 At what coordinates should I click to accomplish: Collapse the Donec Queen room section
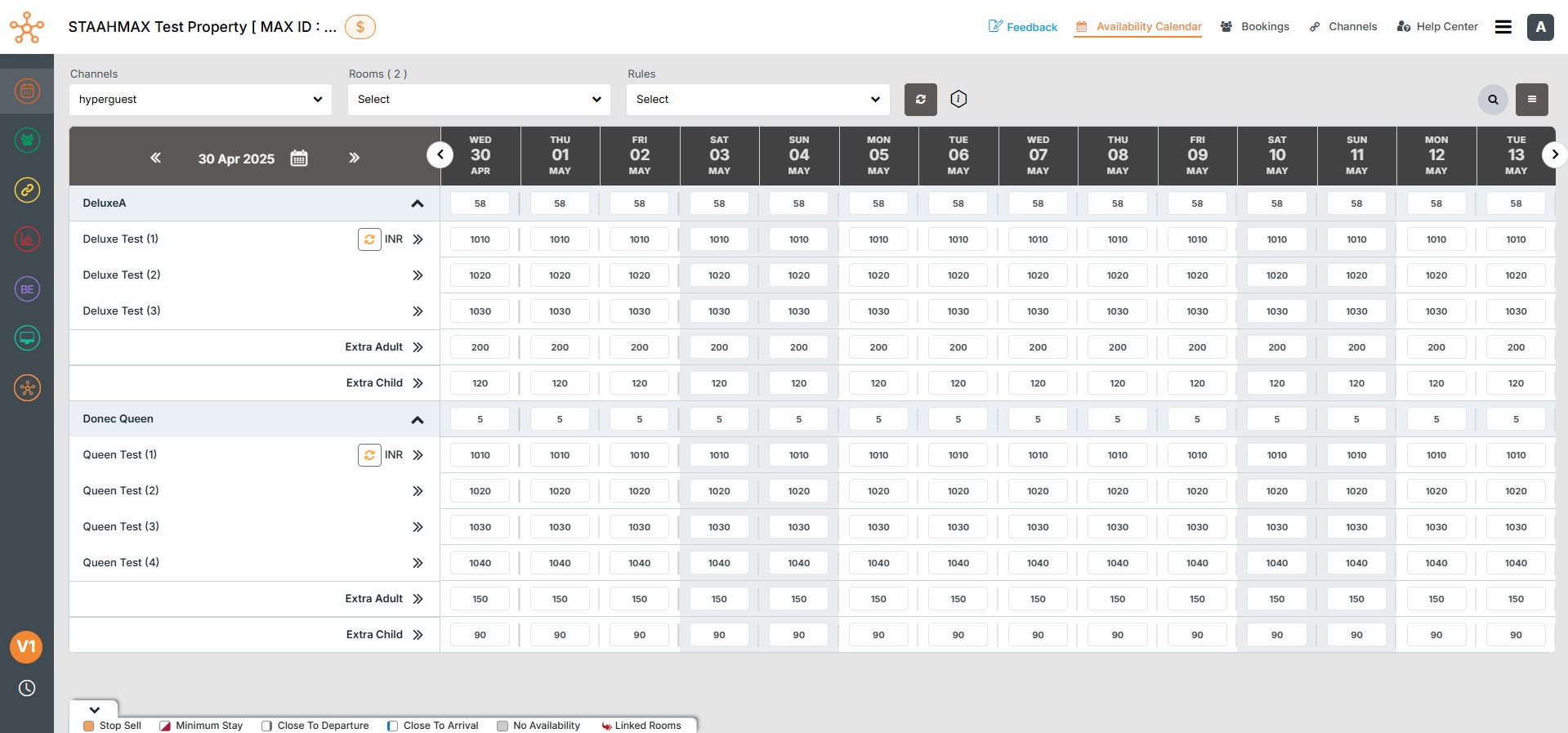(418, 419)
